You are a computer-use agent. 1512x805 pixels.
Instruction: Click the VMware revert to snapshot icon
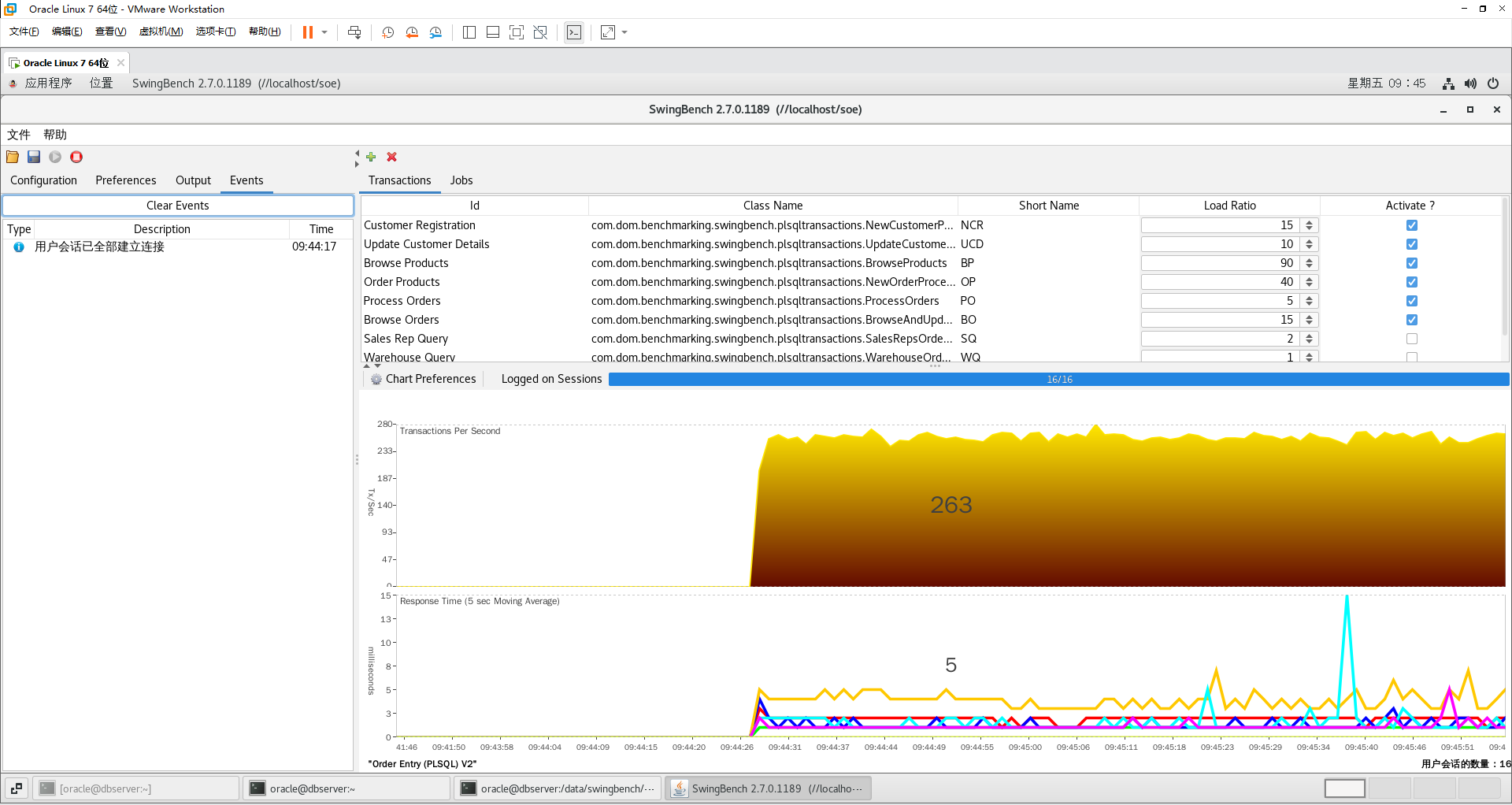(412, 32)
